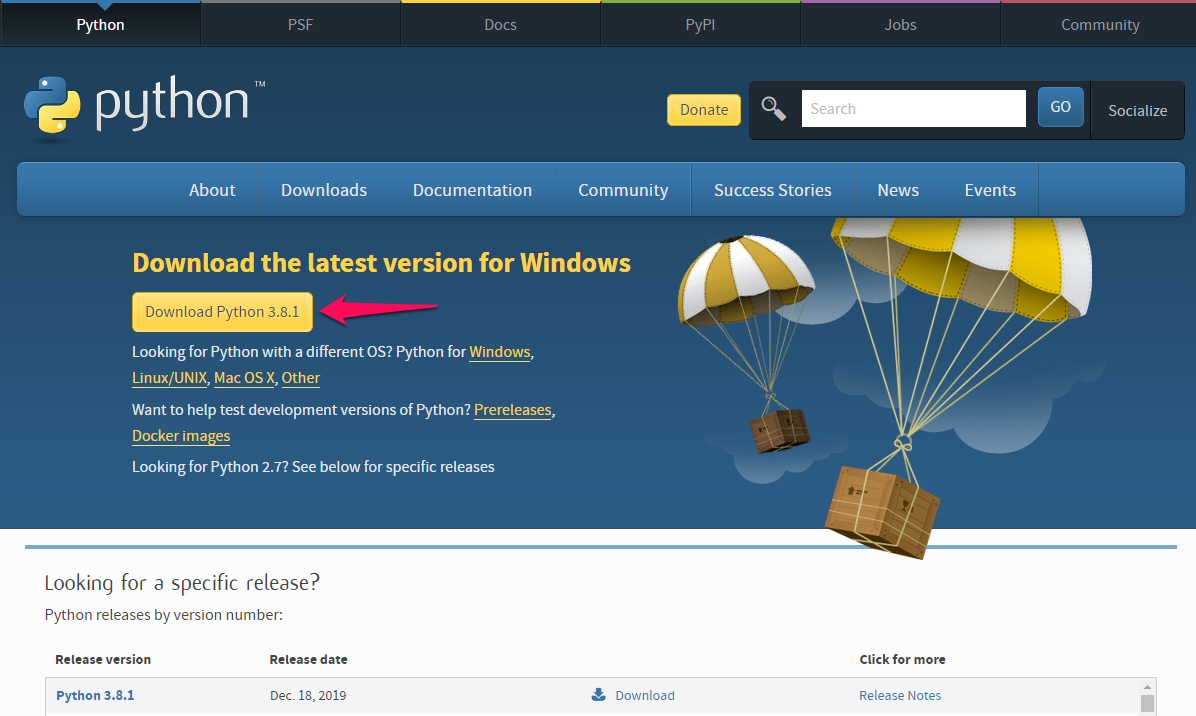Image resolution: width=1196 pixels, height=716 pixels.
Task: Open the Downloads navigation menu
Action: pos(324,190)
